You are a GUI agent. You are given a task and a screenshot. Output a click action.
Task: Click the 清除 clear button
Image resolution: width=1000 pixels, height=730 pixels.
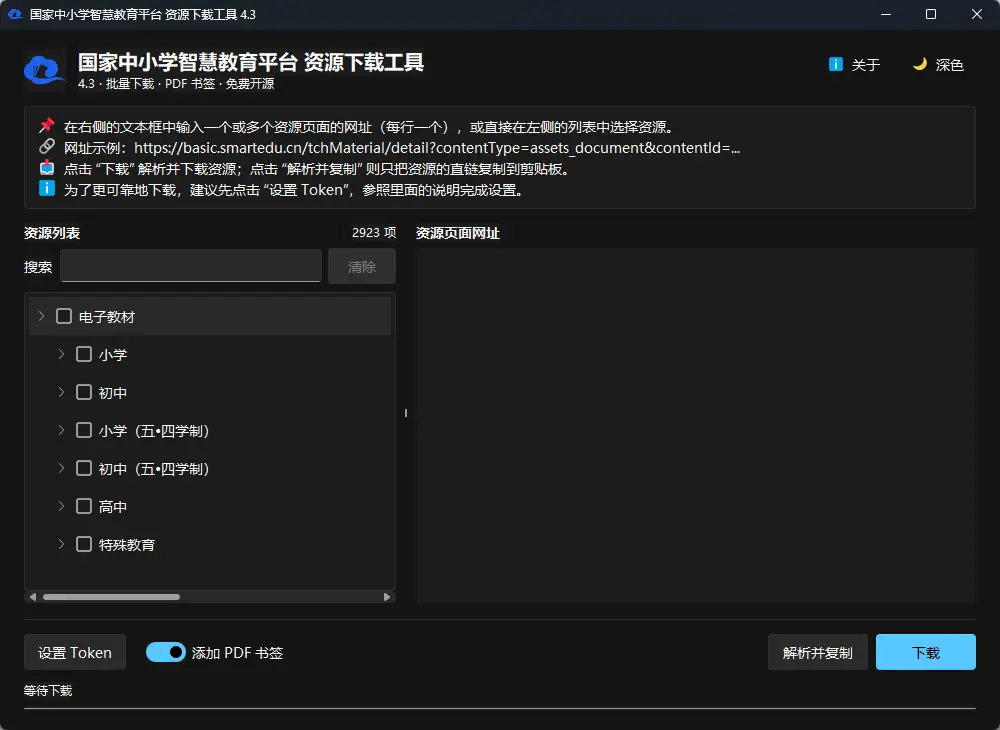coord(362,266)
